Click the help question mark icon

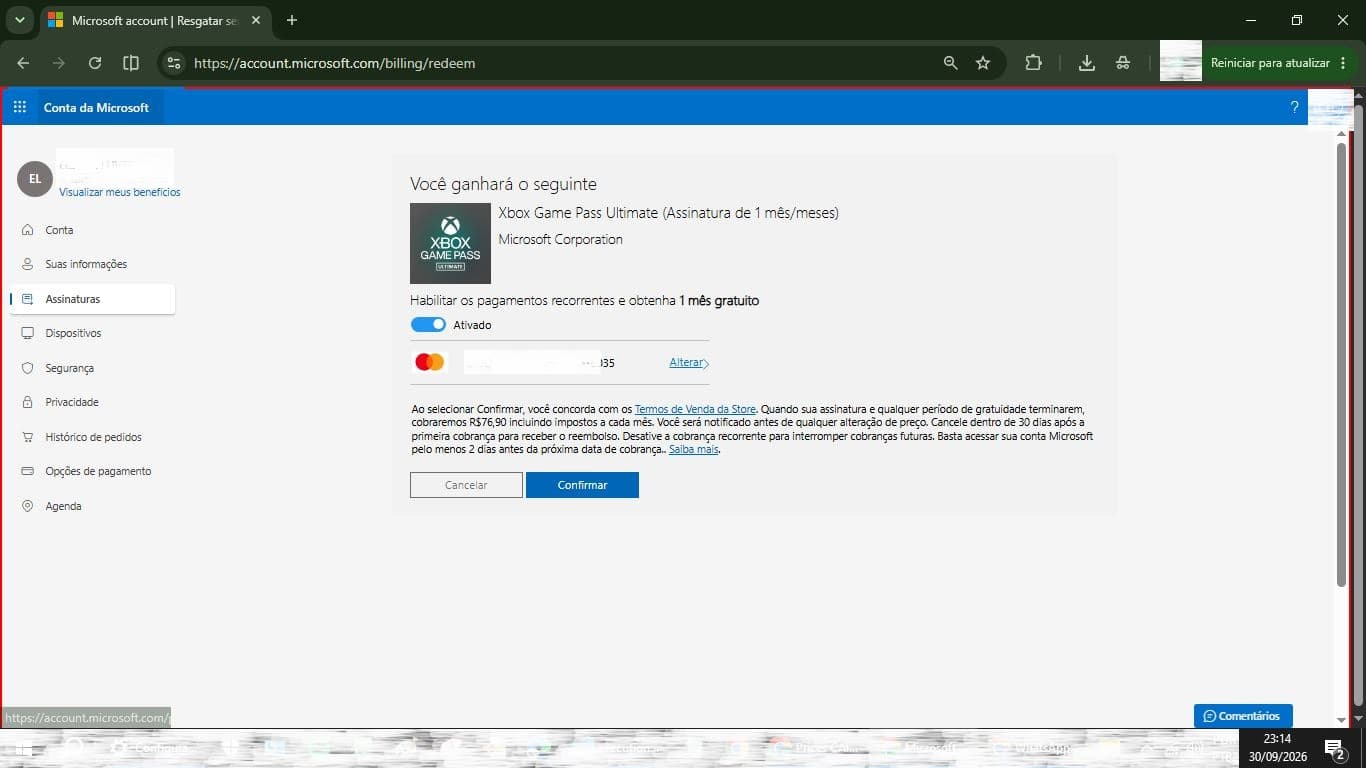1294,107
